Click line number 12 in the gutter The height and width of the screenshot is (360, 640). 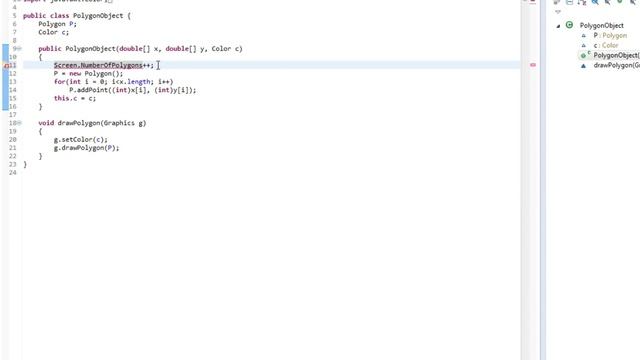tap(13, 73)
